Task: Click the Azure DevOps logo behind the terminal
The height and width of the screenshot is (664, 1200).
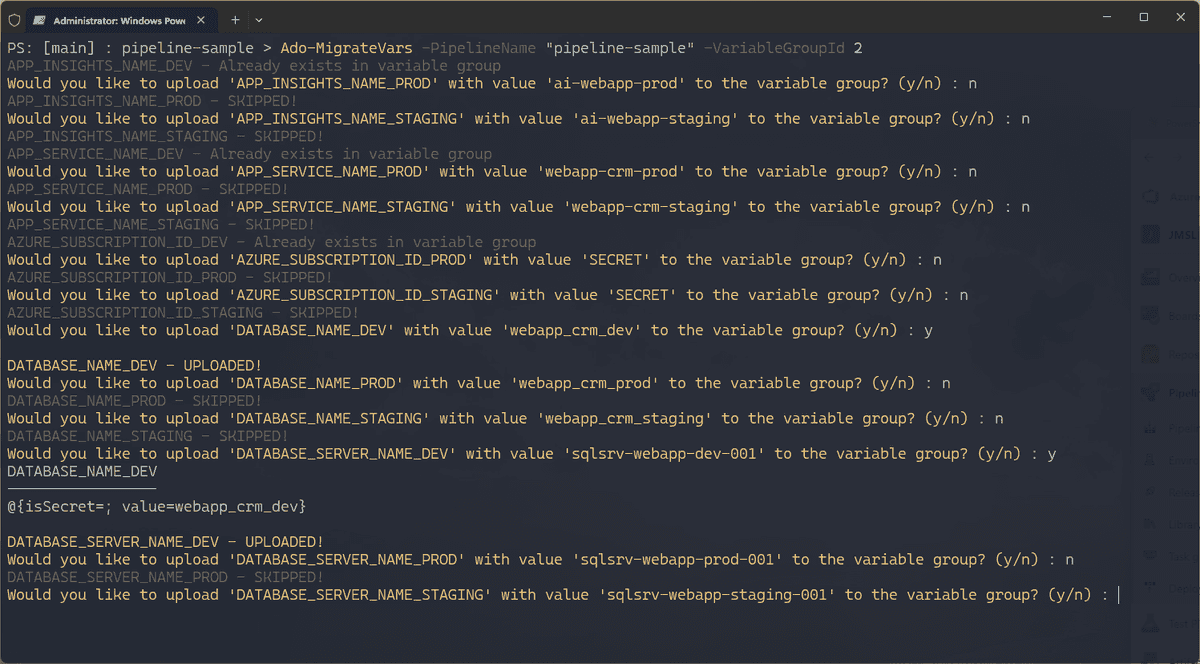Action: pos(1148,195)
